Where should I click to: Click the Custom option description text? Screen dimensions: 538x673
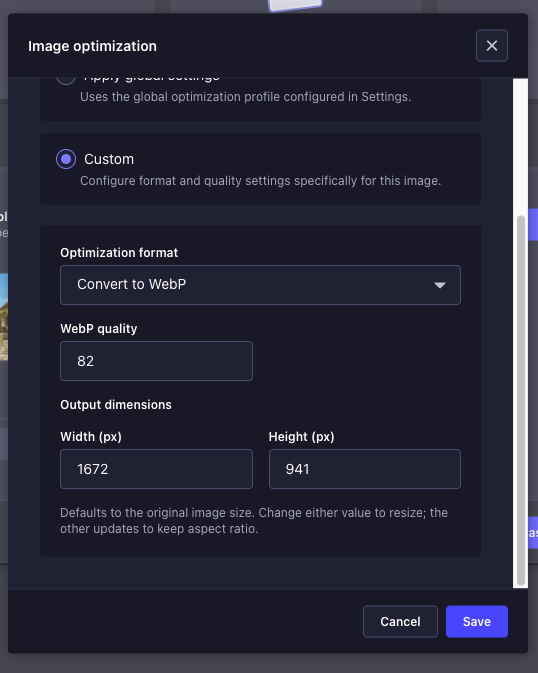[261, 181]
